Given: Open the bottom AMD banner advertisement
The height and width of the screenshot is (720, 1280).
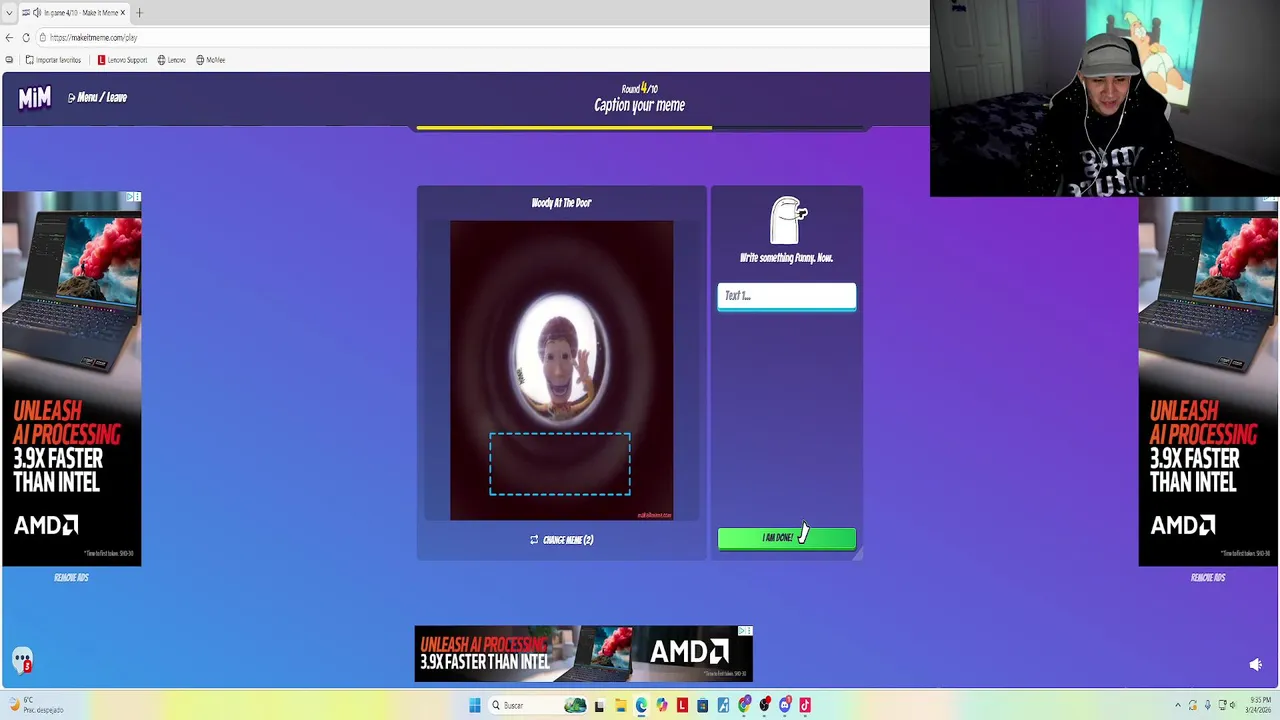Looking at the screenshot, I should pyautogui.click(x=583, y=654).
